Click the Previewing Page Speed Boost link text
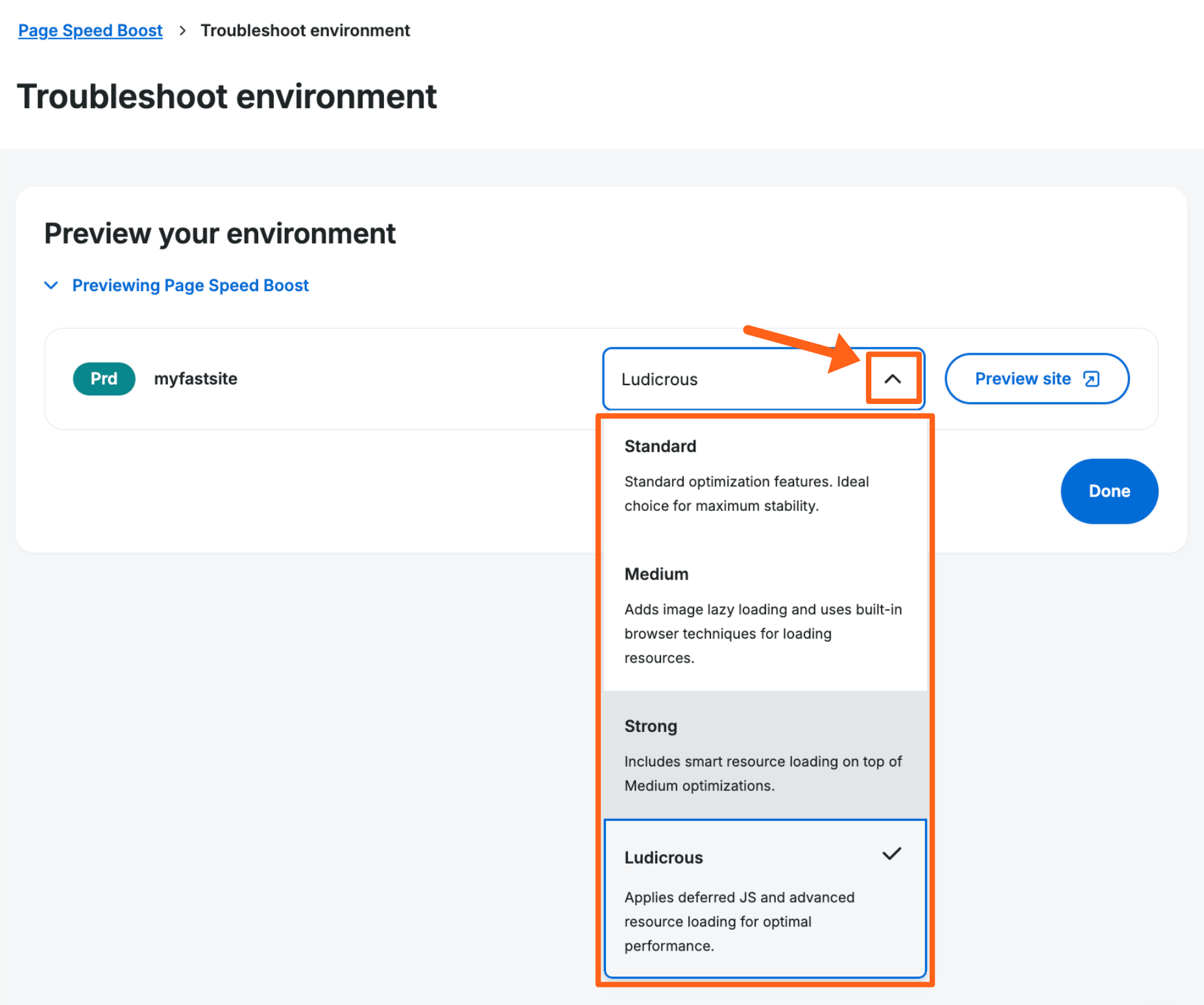Viewport: 1204px width, 1005px height. [190, 285]
